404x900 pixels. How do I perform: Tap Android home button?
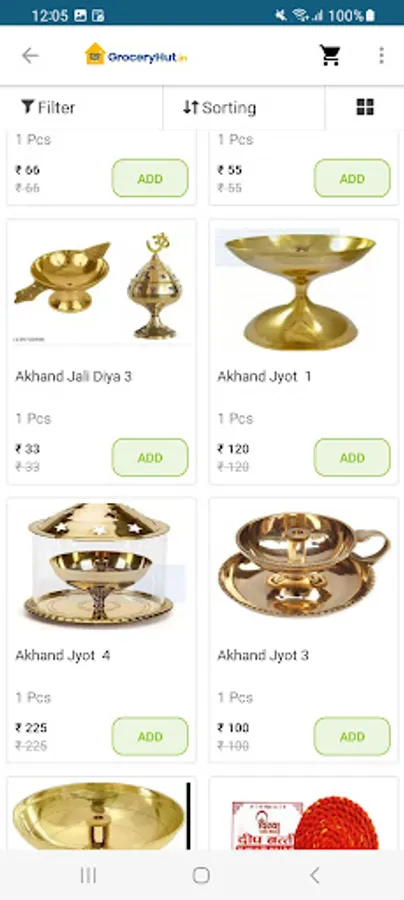(x=201, y=875)
